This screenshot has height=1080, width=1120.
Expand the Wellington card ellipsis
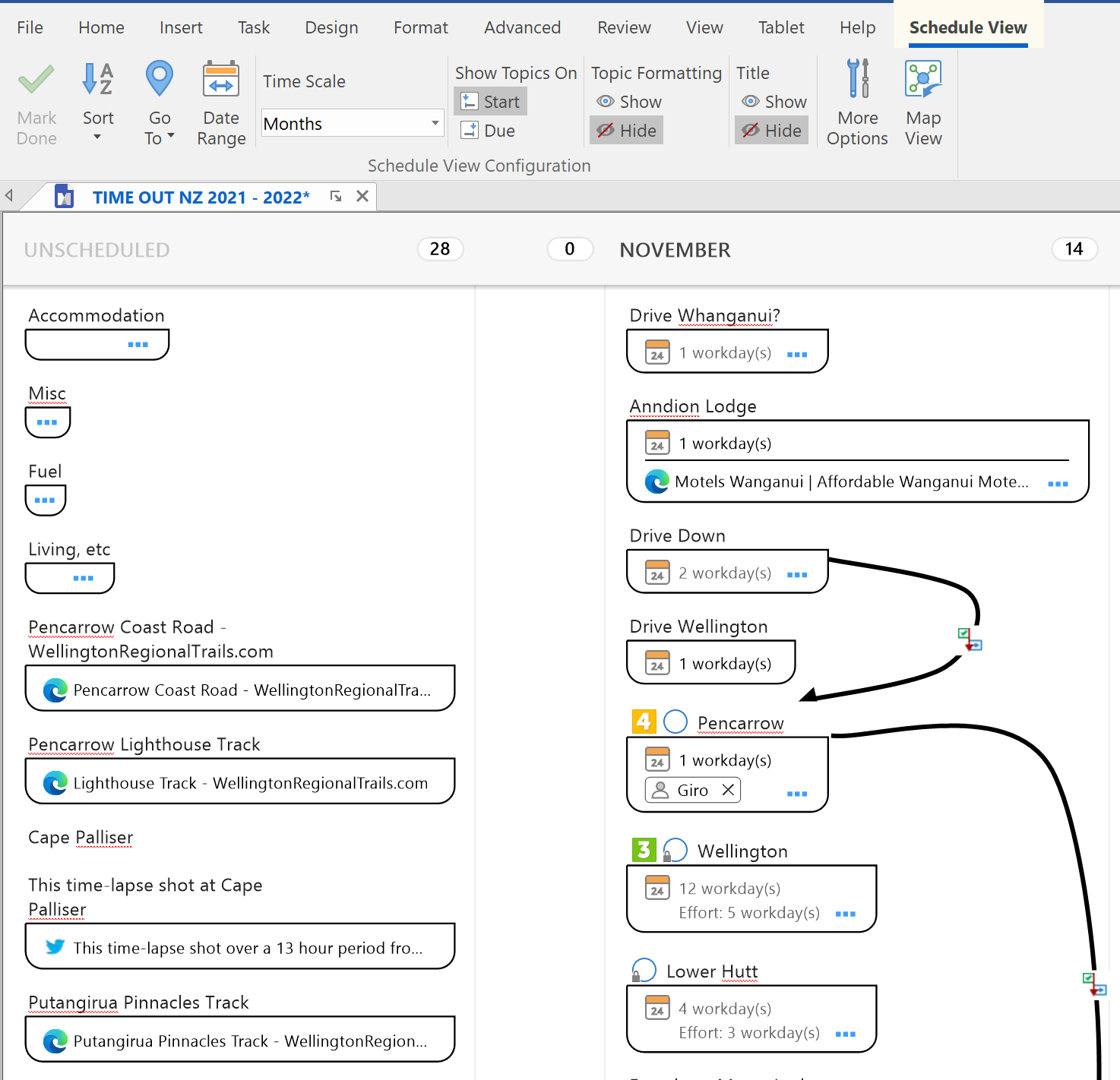pos(846,914)
